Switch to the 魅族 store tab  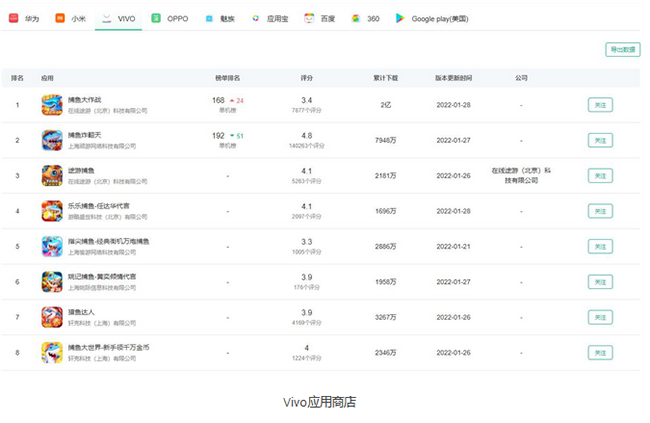220,19
